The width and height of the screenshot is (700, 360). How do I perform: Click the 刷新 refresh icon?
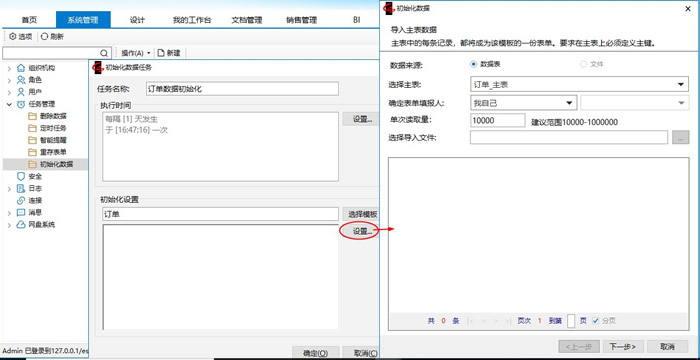(44, 37)
